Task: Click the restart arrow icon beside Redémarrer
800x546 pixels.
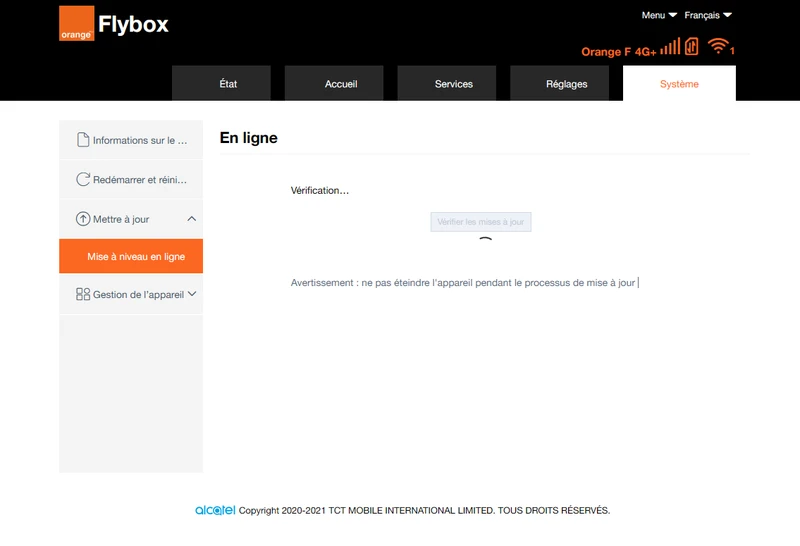Action: 83,179
